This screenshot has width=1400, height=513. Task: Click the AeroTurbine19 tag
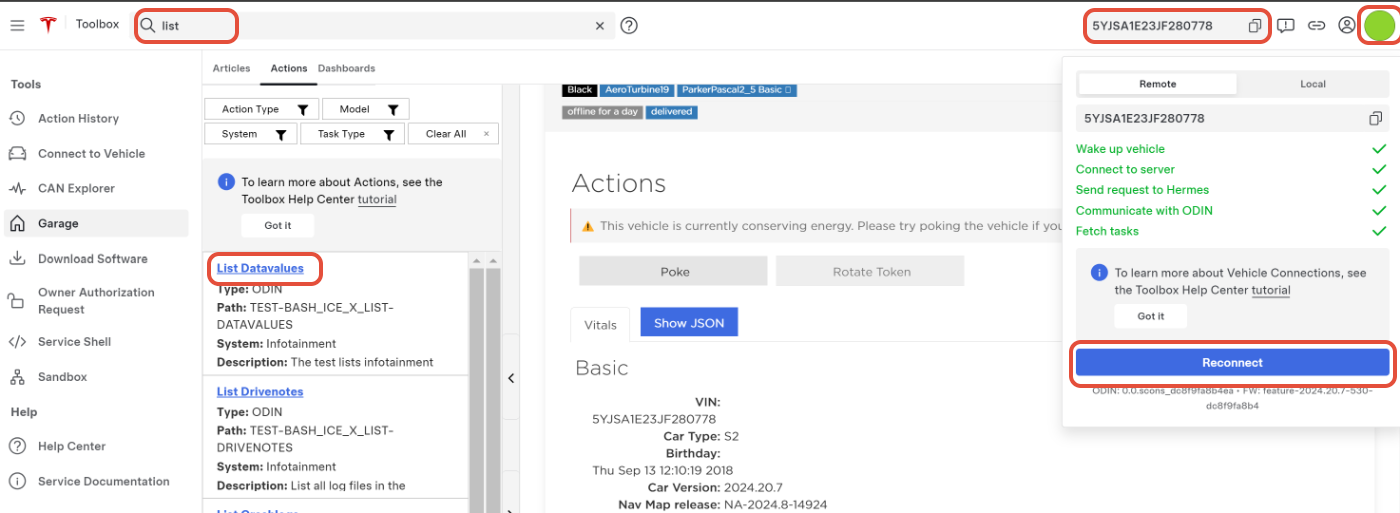[x=638, y=90]
